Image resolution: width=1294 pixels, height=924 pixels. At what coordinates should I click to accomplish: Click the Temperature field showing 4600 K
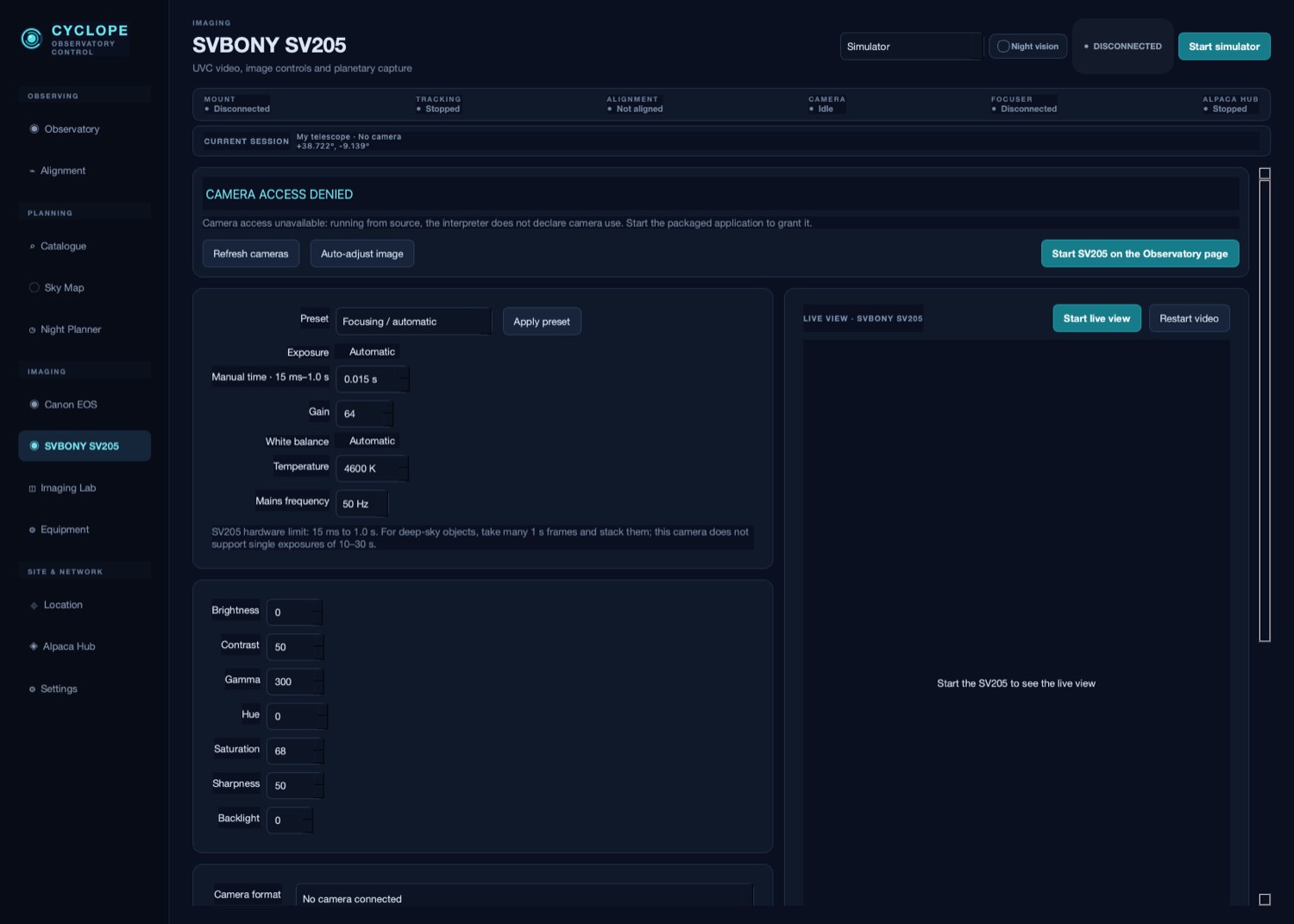(373, 468)
